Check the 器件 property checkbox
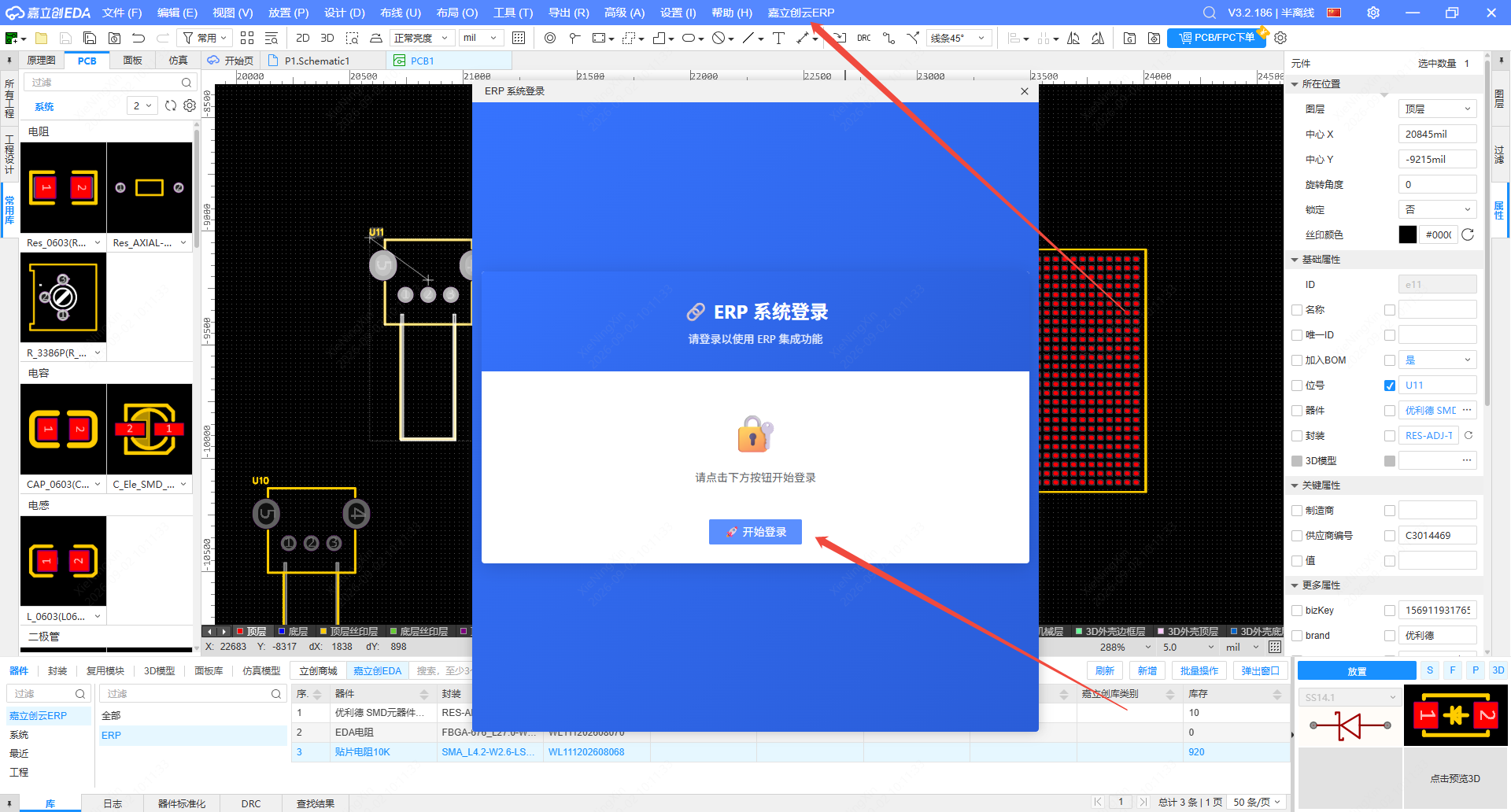1511x812 pixels. point(1297,411)
